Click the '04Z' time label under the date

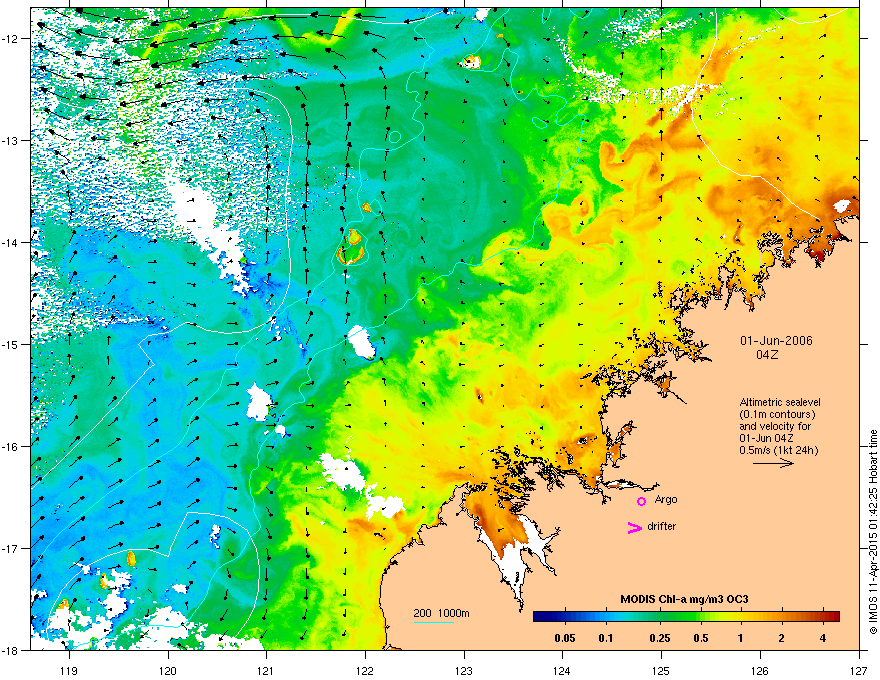tap(767, 355)
